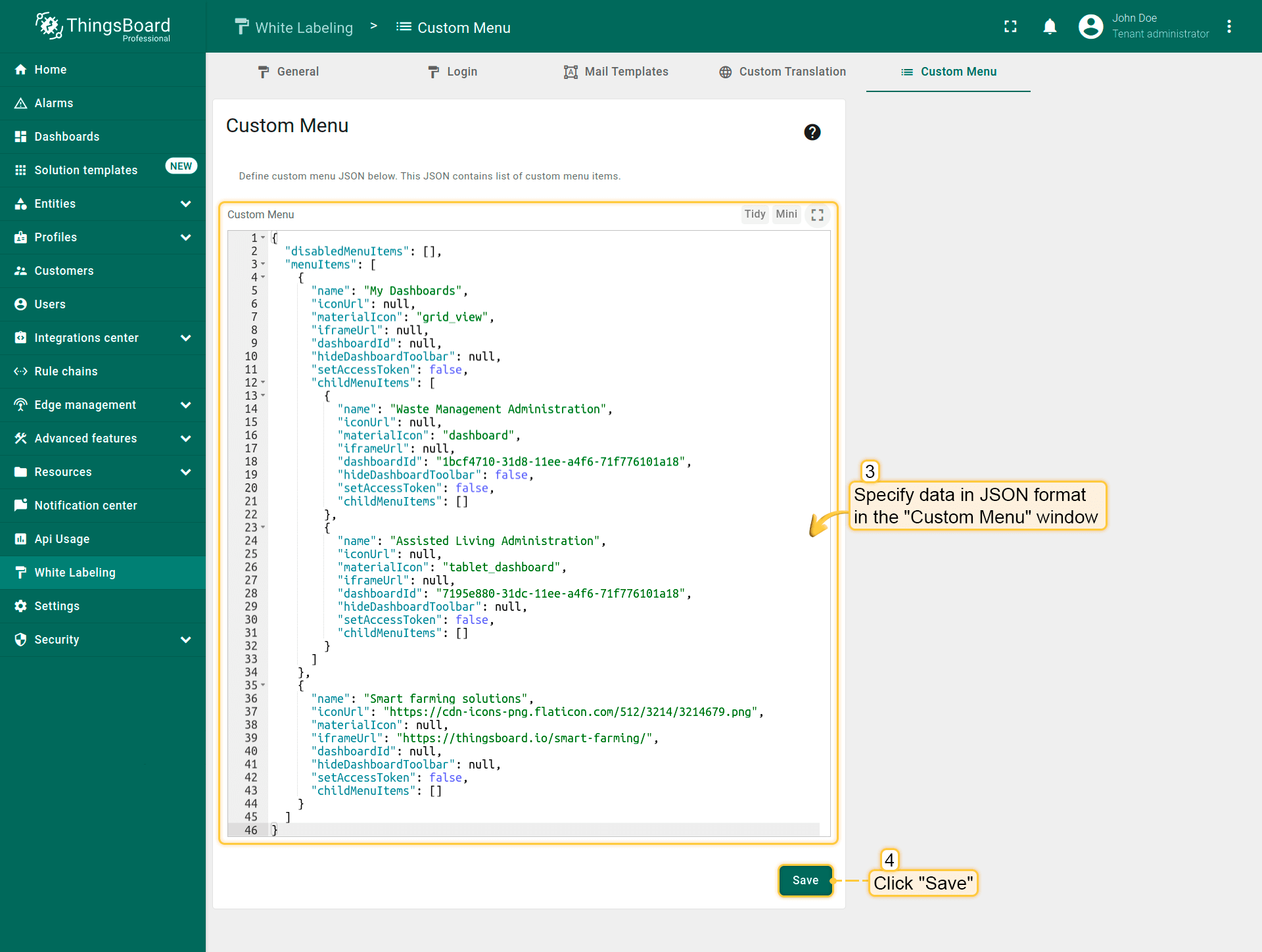This screenshot has height=952, width=1262.
Task: Open notifications bell
Action: (1050, 26)
